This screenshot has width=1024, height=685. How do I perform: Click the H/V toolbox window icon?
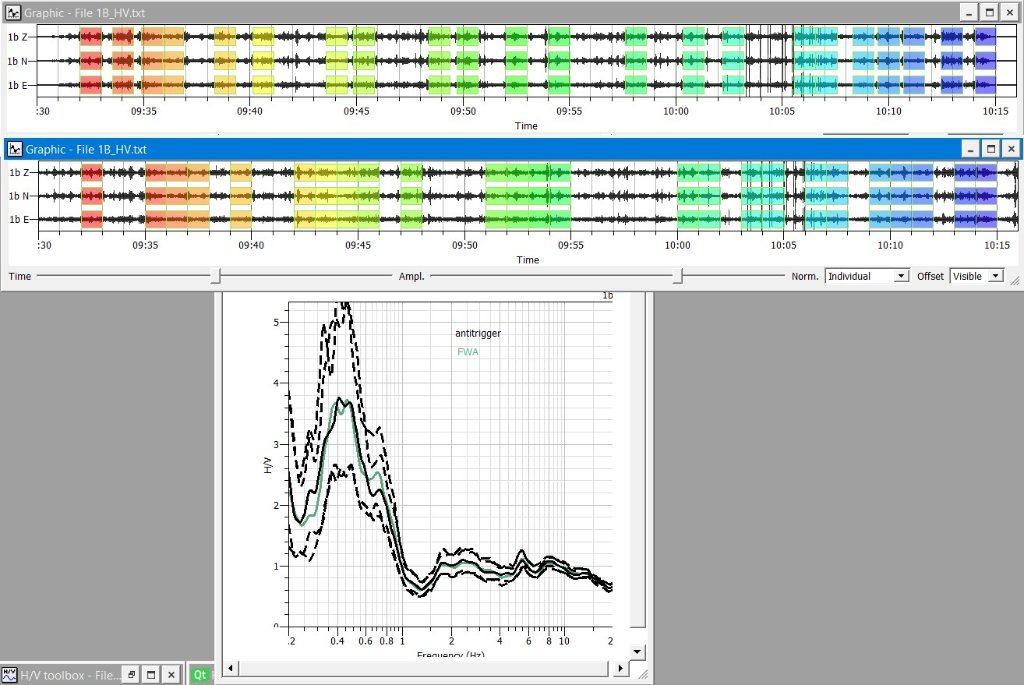9,675
